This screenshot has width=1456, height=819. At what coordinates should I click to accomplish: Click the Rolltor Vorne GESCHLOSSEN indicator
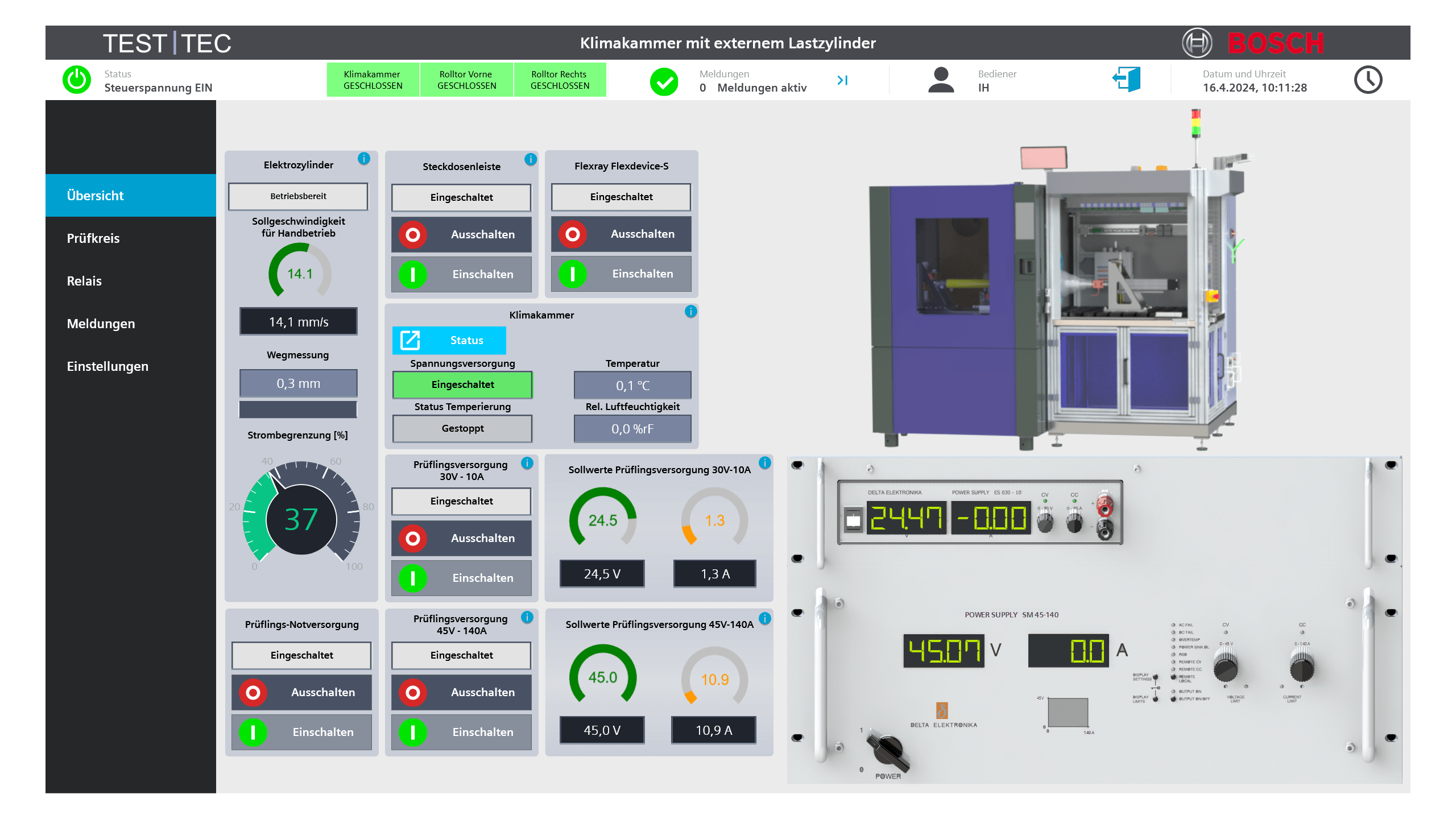(x=466, y=80)
